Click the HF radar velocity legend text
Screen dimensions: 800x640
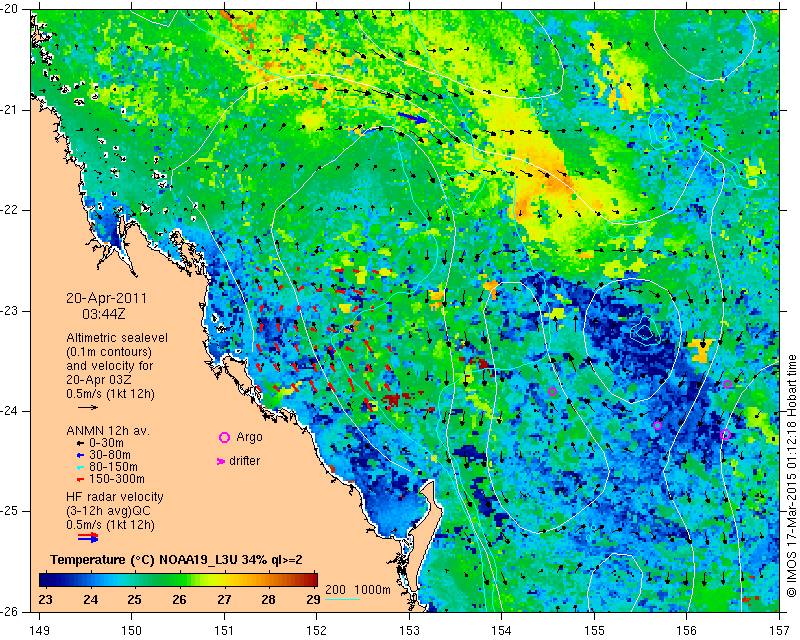115,497
